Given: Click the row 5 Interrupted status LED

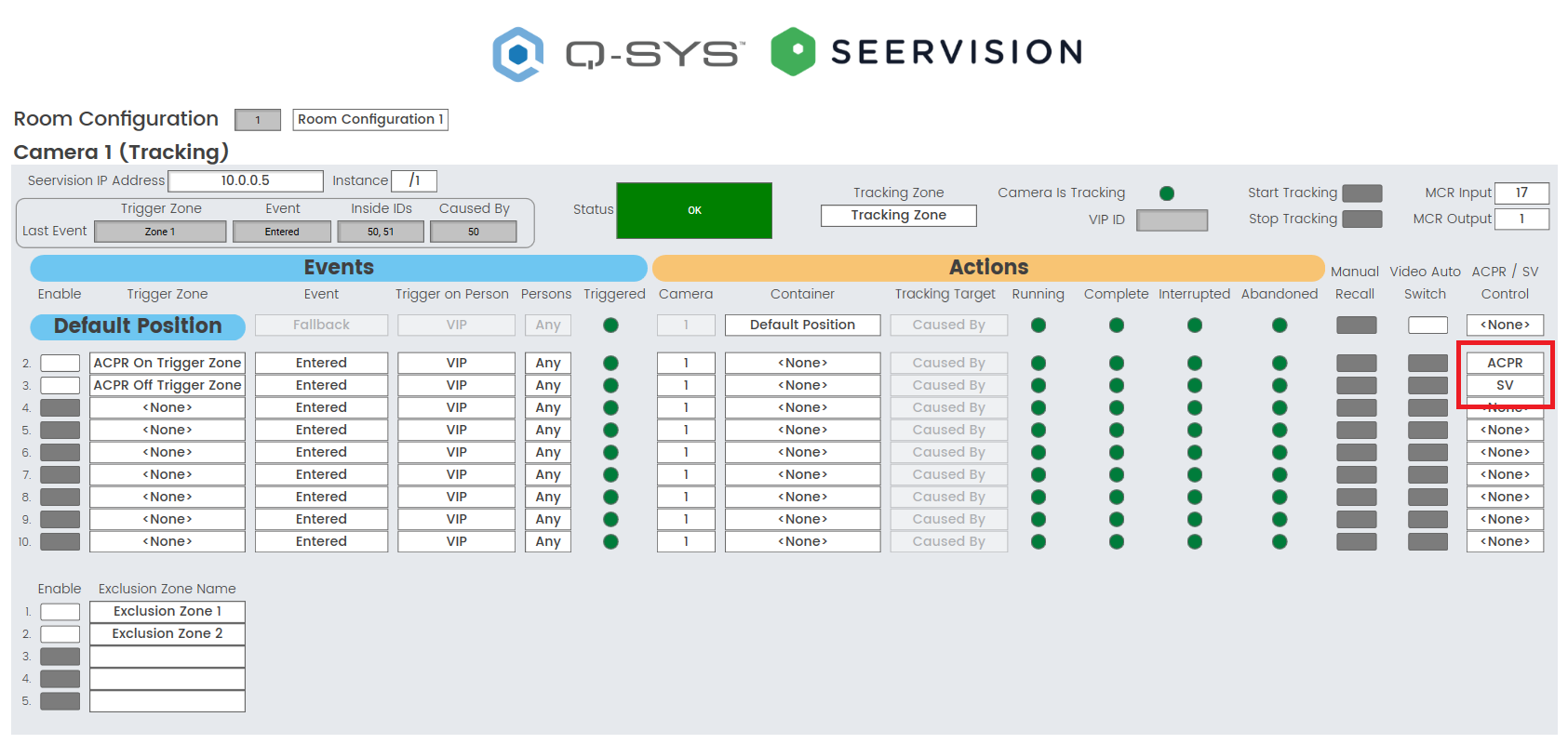Looking at the screenshot, I should (x=1194, y=430).
